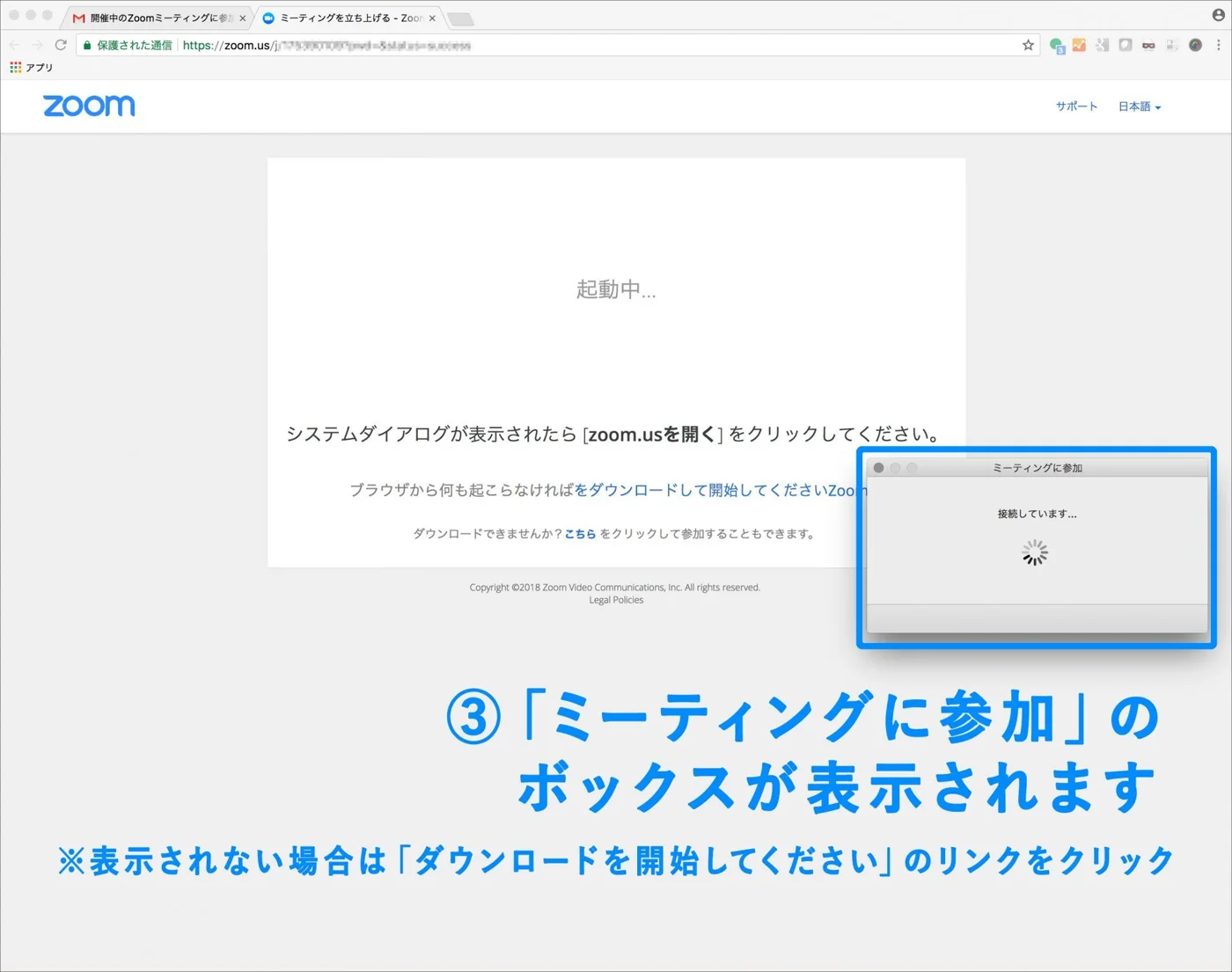The width and height of the screenshot is (1232, 972).
Task: Click the Copyright ©2018 Zoom Video Communications text
Action: point(614,588)
